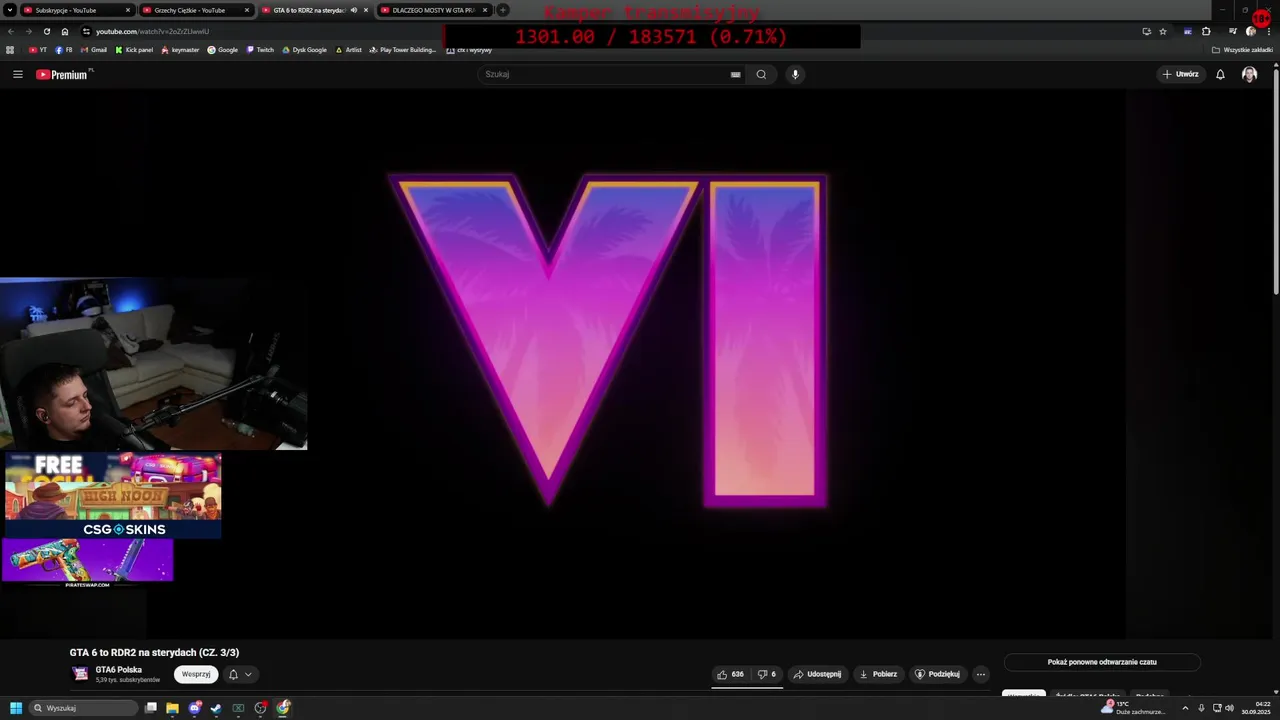Open Kick panel bookmark

coord(134,50)
